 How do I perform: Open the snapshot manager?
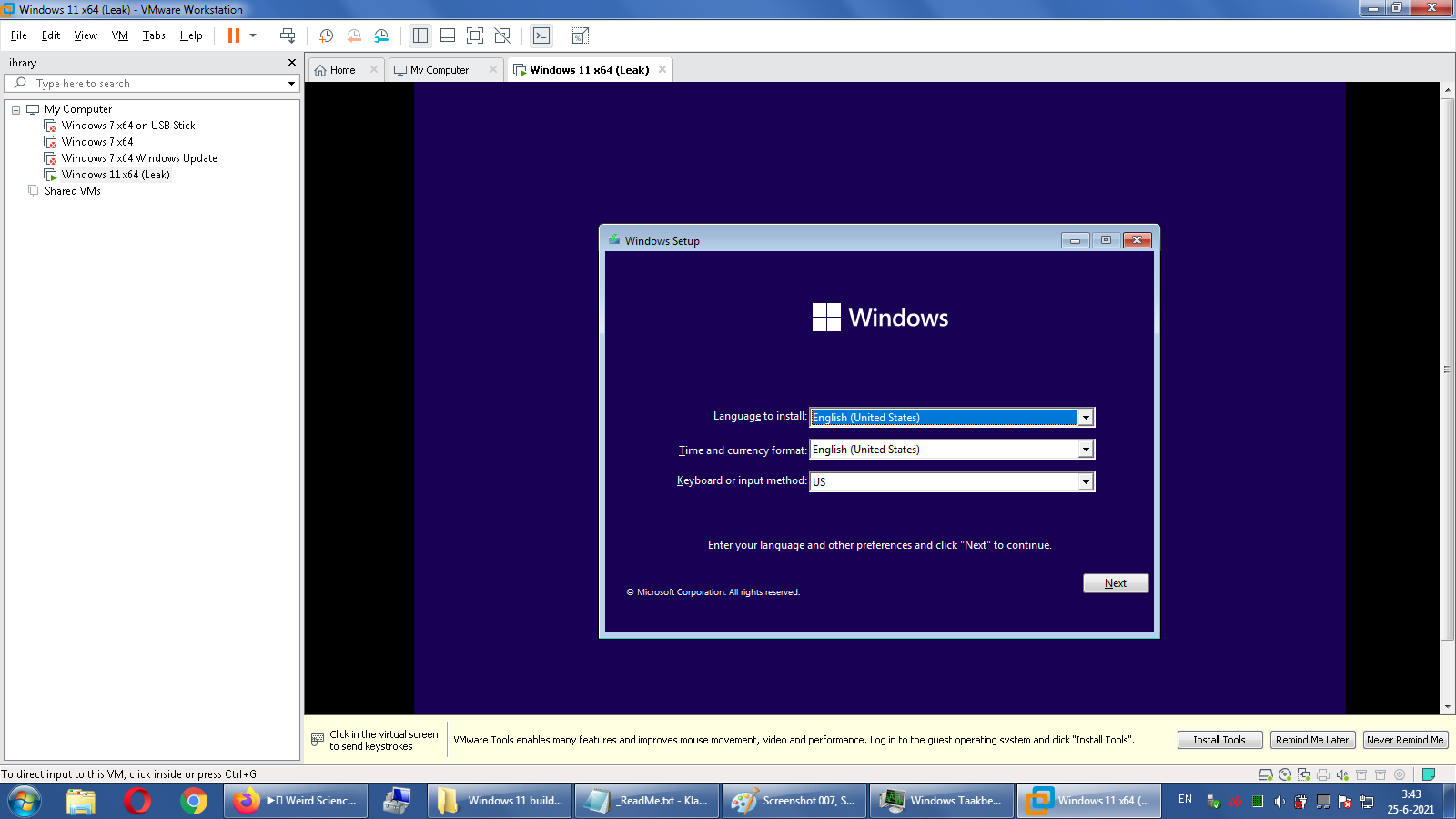click(381, 35)
